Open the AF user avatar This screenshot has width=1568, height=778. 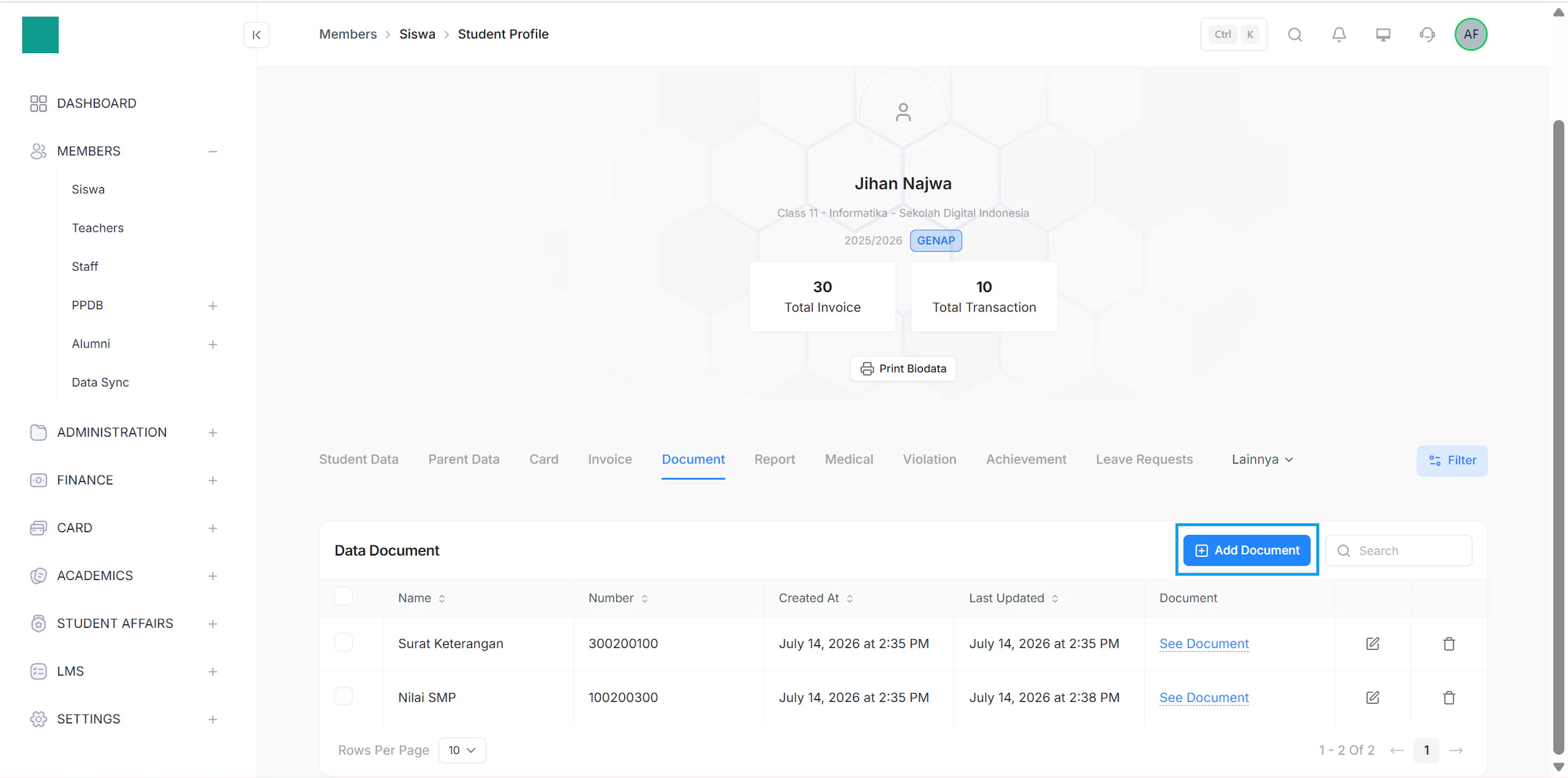coord(1470,35)
